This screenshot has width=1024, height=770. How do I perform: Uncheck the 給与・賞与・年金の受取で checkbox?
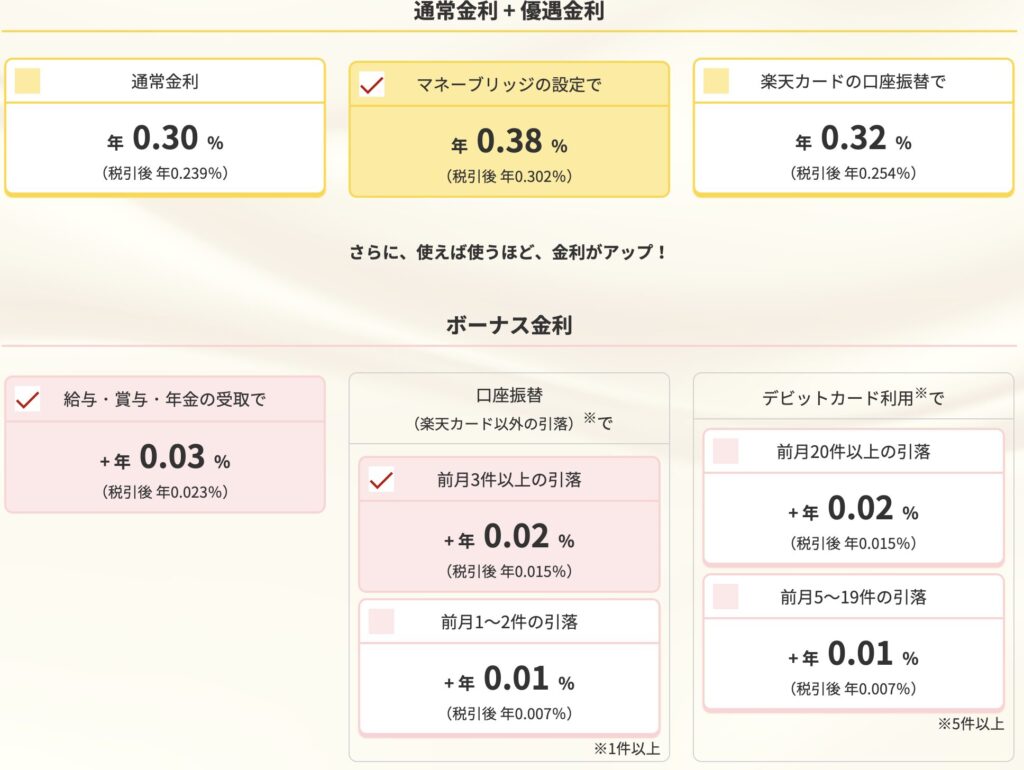point(28,400)
